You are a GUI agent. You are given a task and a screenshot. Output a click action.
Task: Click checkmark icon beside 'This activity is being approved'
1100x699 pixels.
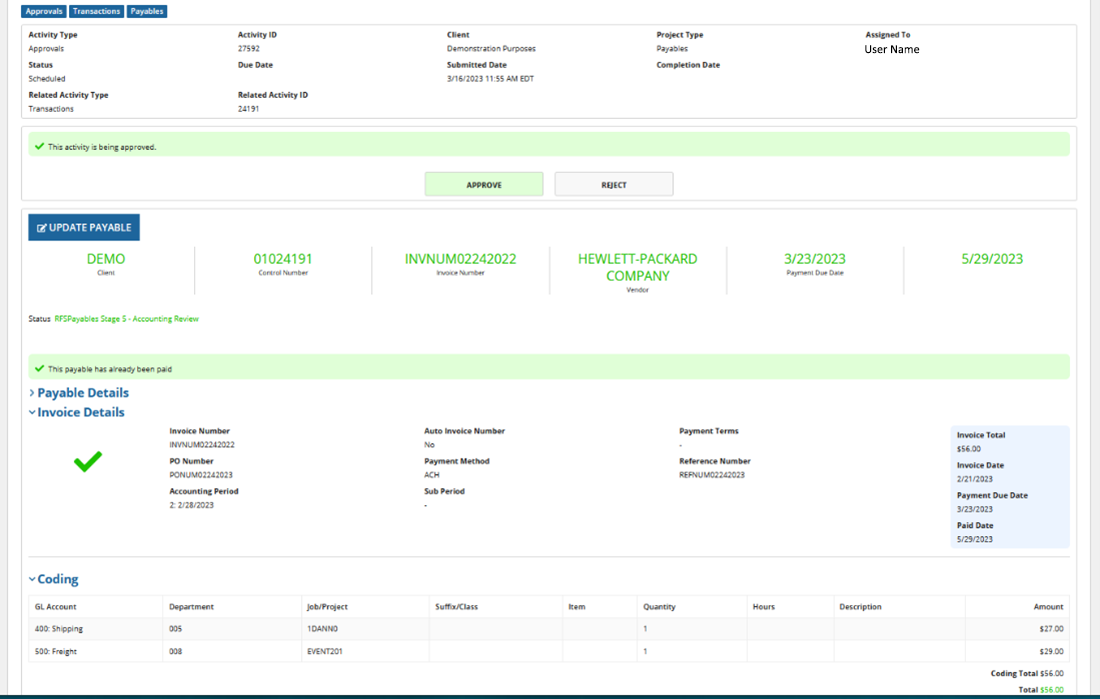coord(39,146)
